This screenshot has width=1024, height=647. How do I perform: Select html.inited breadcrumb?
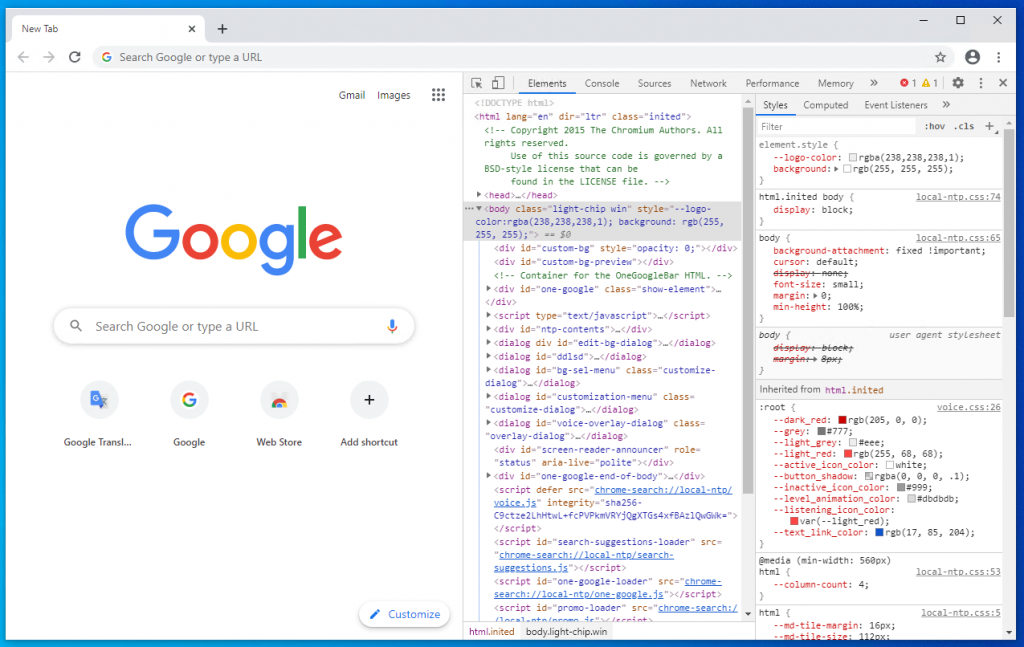(491, 631)
